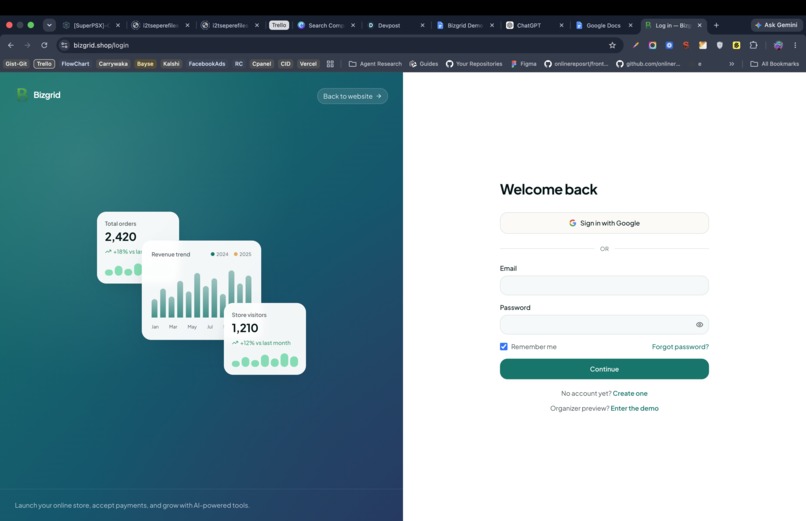806x521 pixels.
Task: Click the Bizgrid logo icon
Action: [x=22, y=95]
